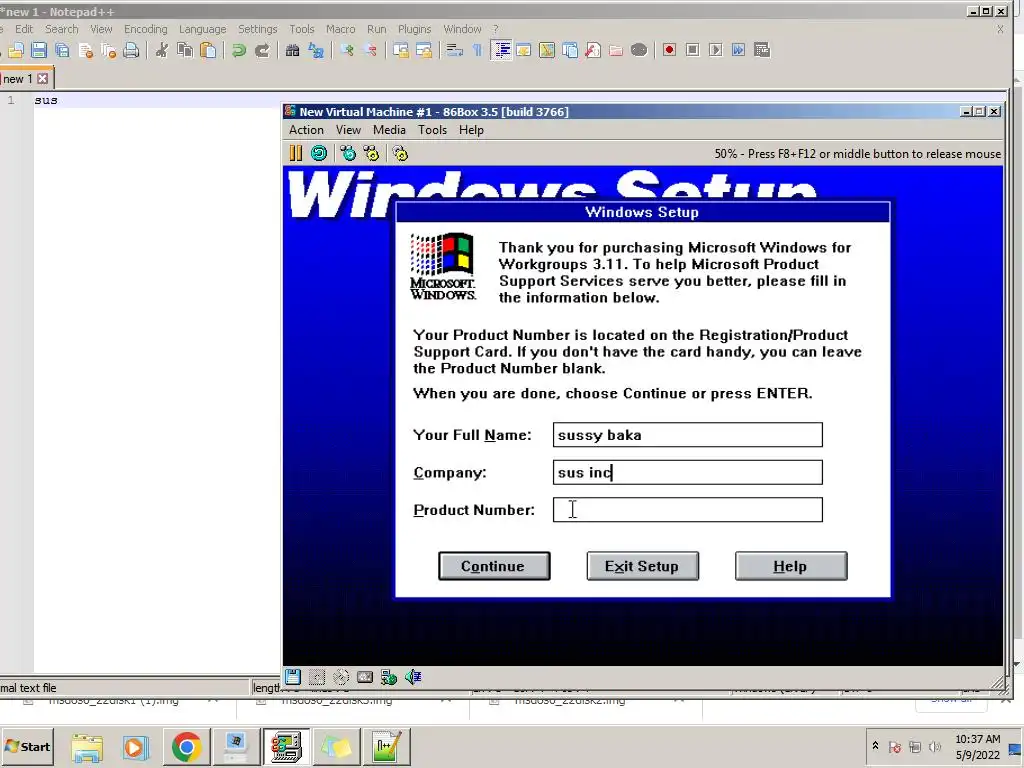Click the Cut scissors icon in Notepad++
1024x768 pixels.
pyautogui.click(x=162, y=50)
